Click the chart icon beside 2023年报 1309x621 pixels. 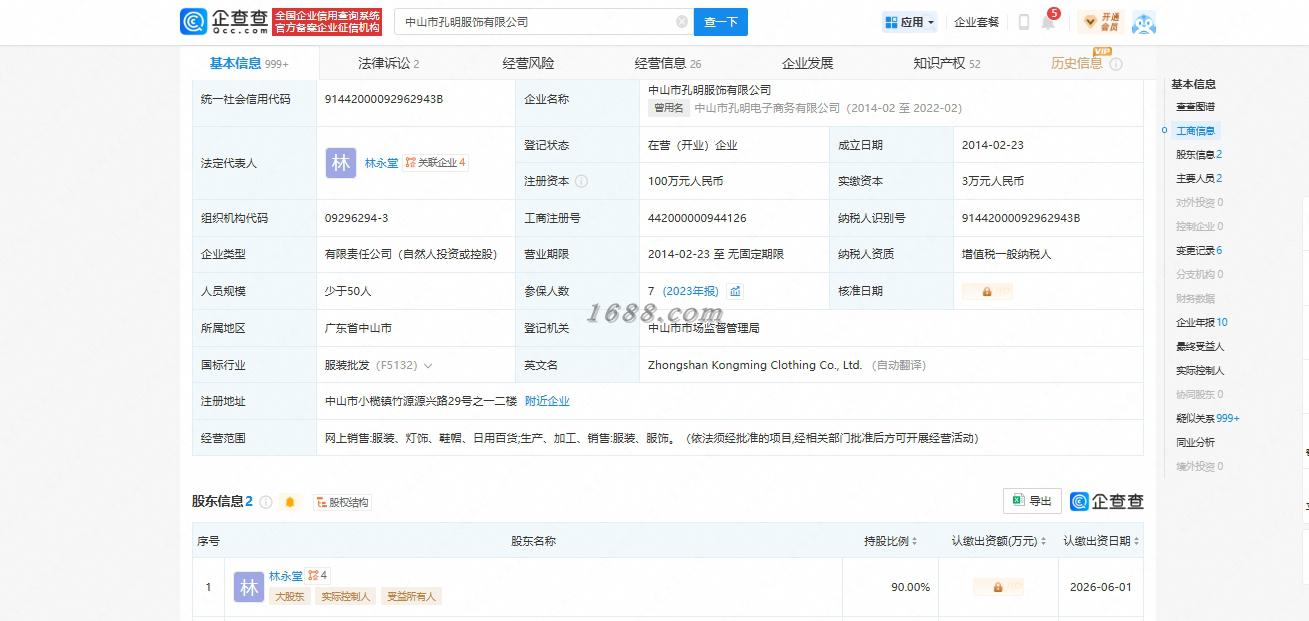coord(735,291)
